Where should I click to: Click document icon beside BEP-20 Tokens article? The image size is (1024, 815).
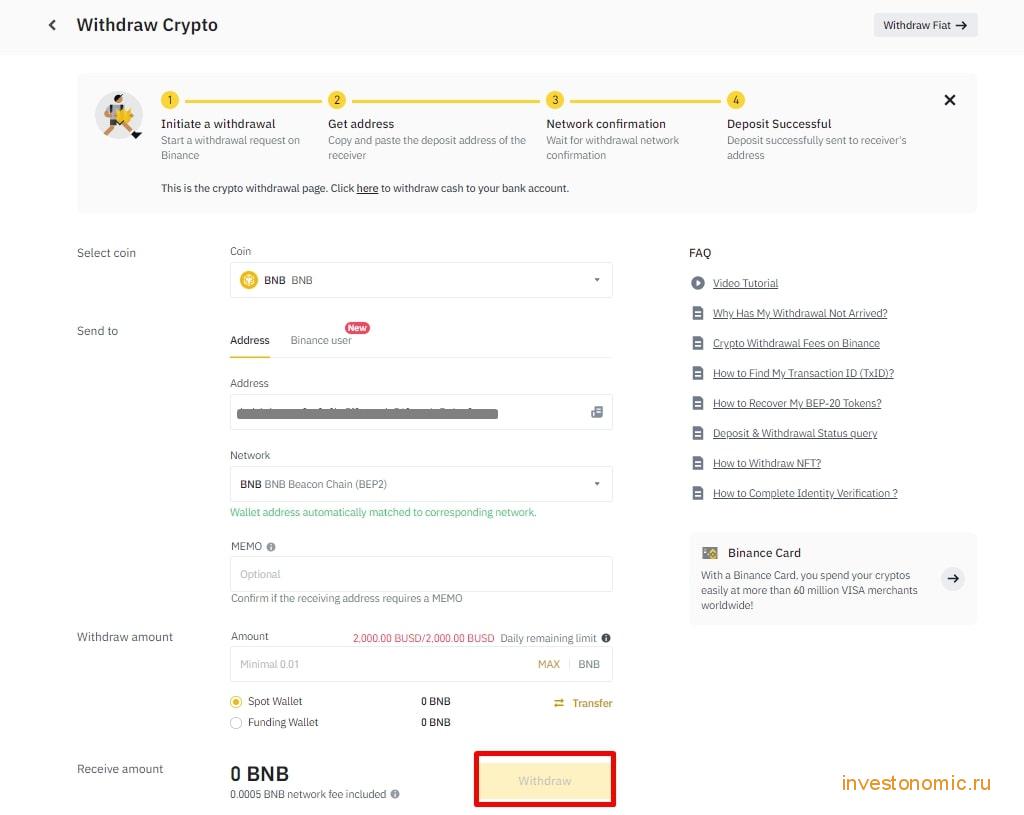pos(697,404)
